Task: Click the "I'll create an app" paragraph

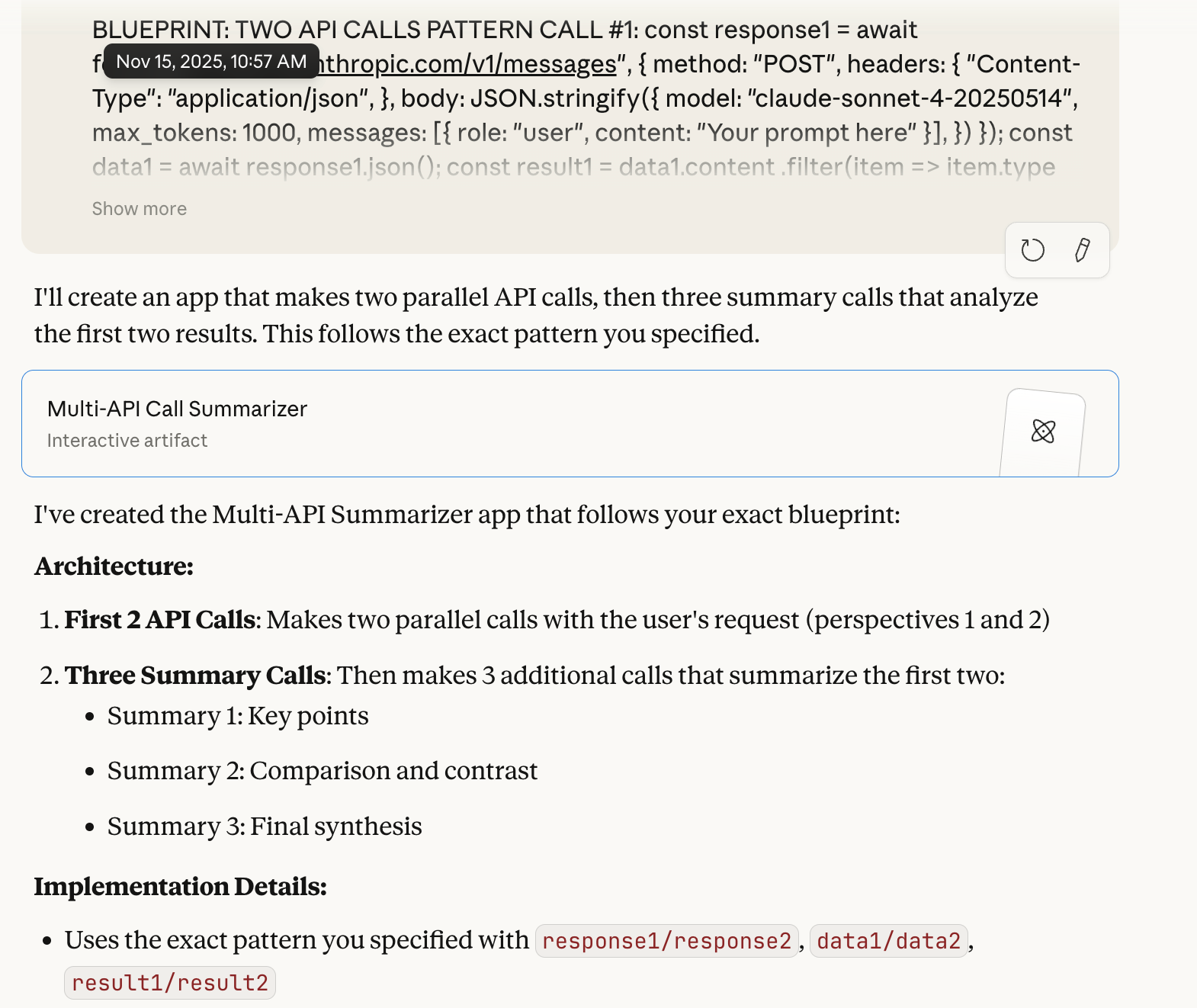Action: tap(534, 316)
